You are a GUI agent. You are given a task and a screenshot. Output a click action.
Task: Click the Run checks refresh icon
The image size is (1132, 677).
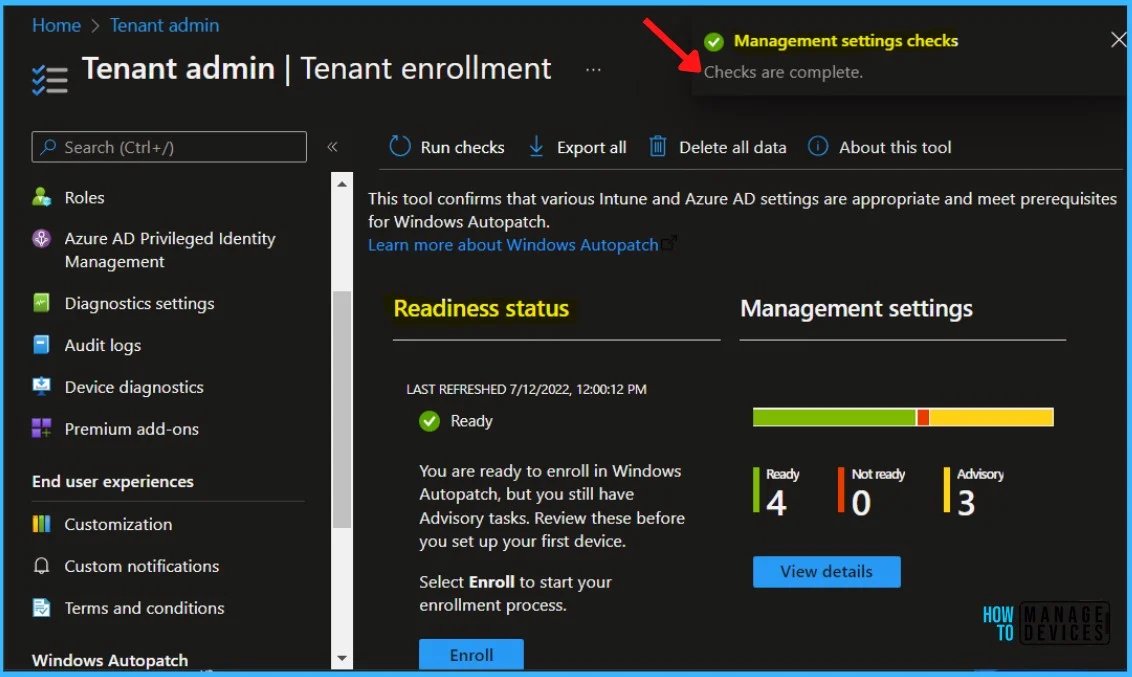click(x=400, y=147)
